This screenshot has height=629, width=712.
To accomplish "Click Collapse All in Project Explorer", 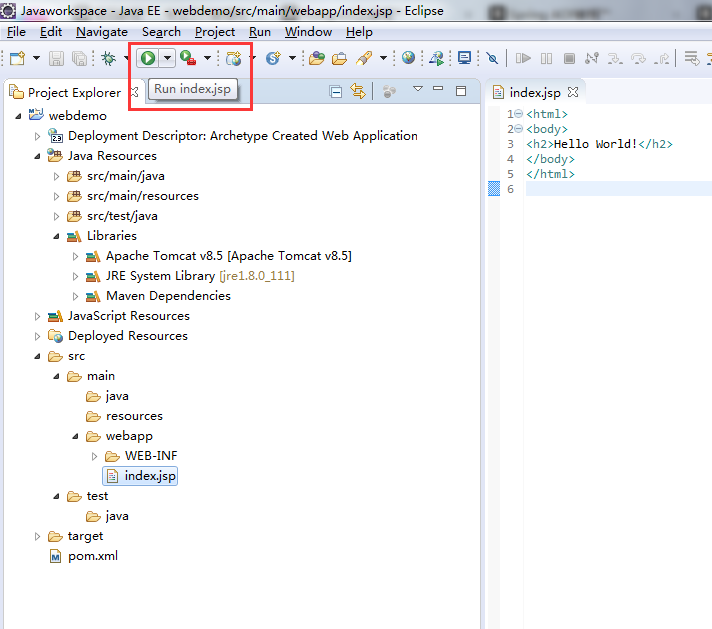I will (336, 92).
